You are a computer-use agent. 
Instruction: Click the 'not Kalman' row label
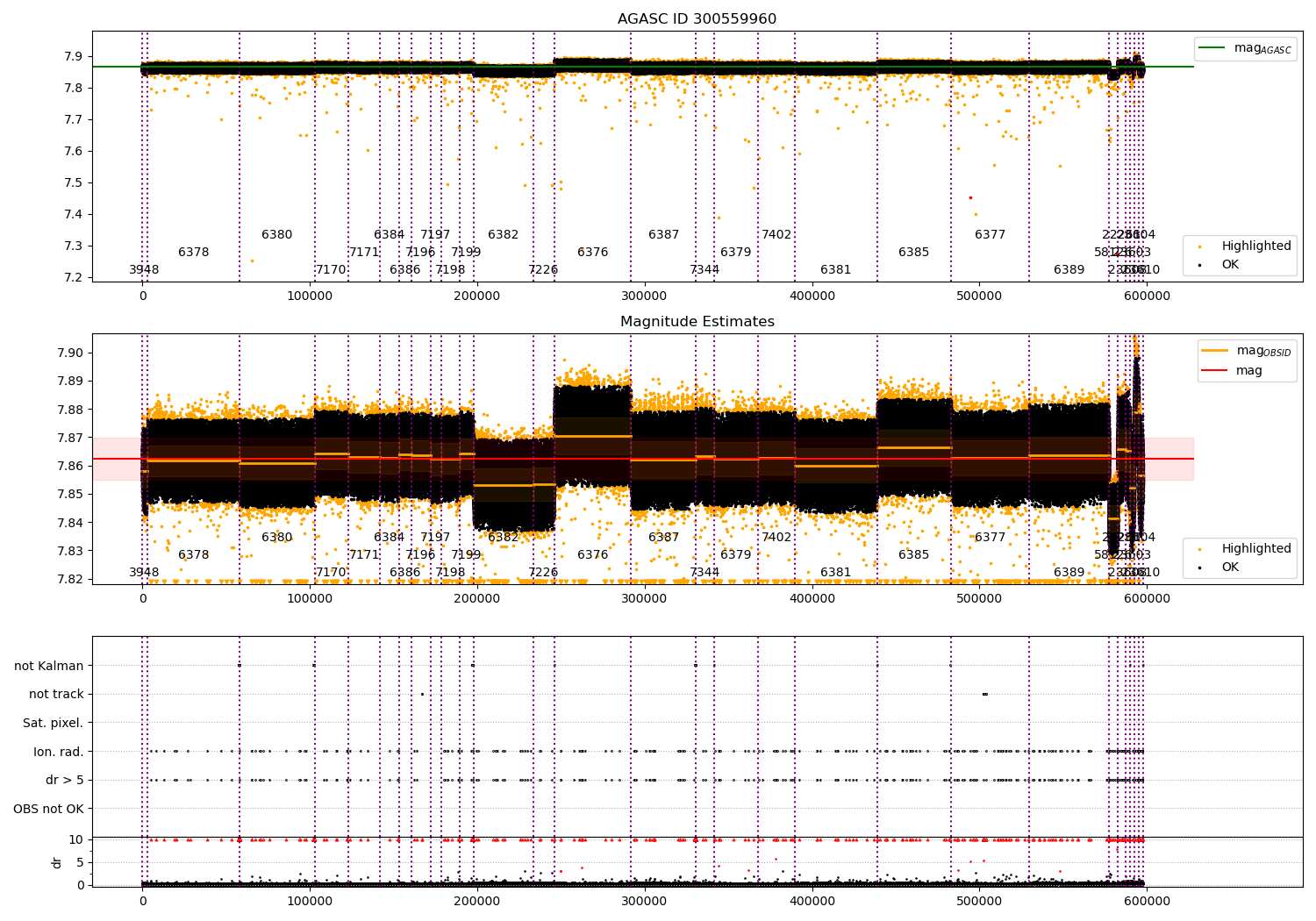coord(49,666)
